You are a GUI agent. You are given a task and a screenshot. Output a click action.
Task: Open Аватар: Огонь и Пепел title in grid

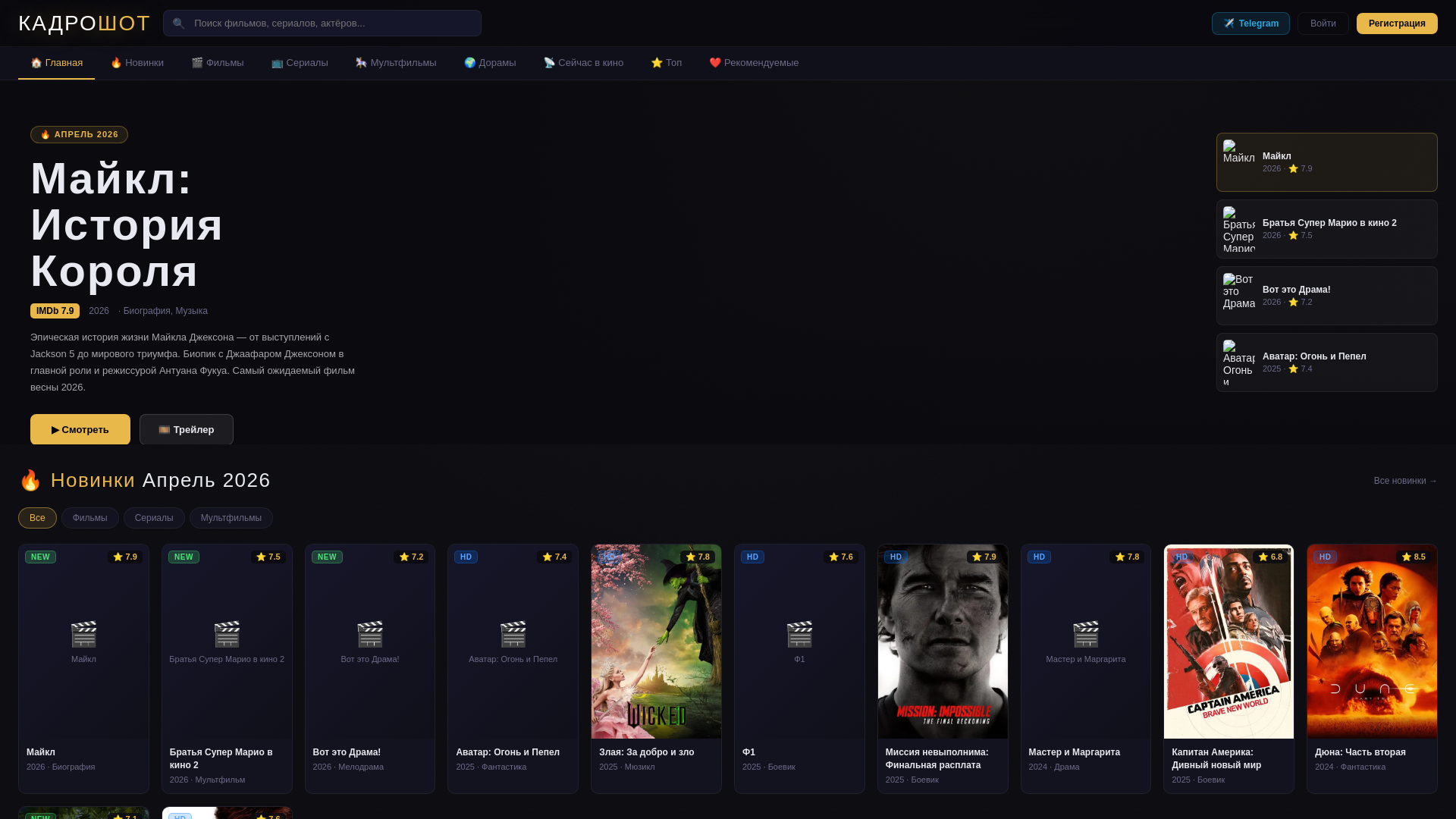508,752
